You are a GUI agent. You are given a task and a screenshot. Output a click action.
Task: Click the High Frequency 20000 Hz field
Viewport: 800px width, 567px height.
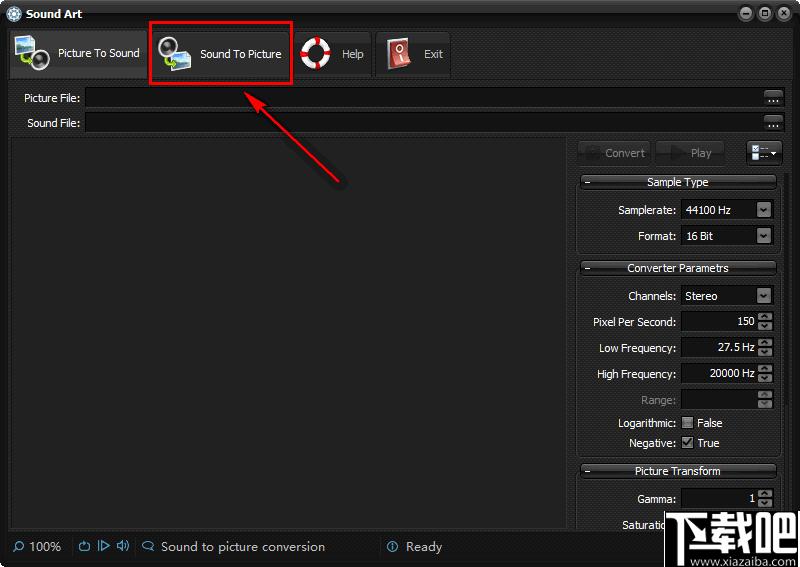[719, 374]
